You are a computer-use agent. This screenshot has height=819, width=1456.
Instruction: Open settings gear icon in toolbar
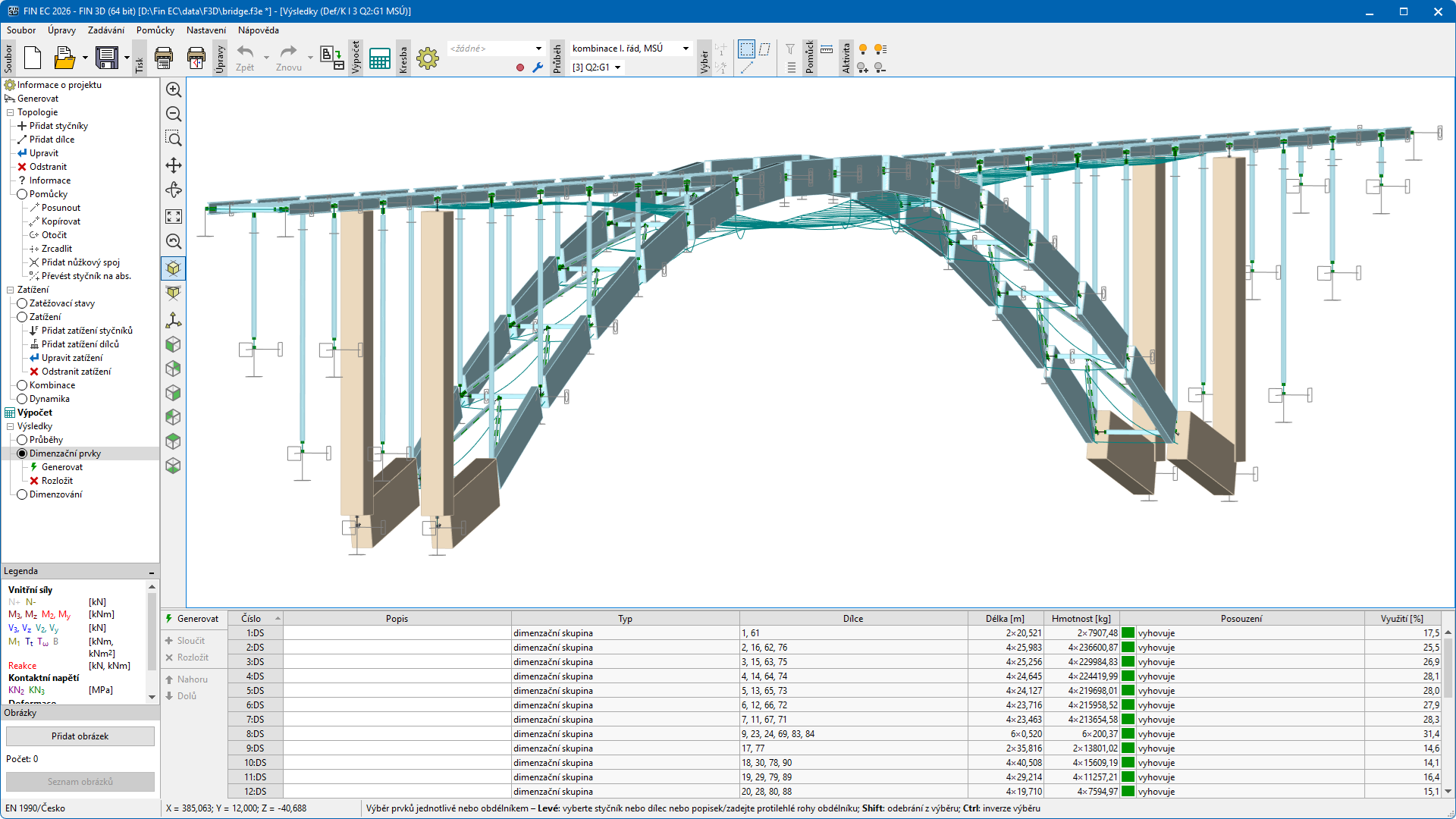pyautogui.click(x=428, y=58)
